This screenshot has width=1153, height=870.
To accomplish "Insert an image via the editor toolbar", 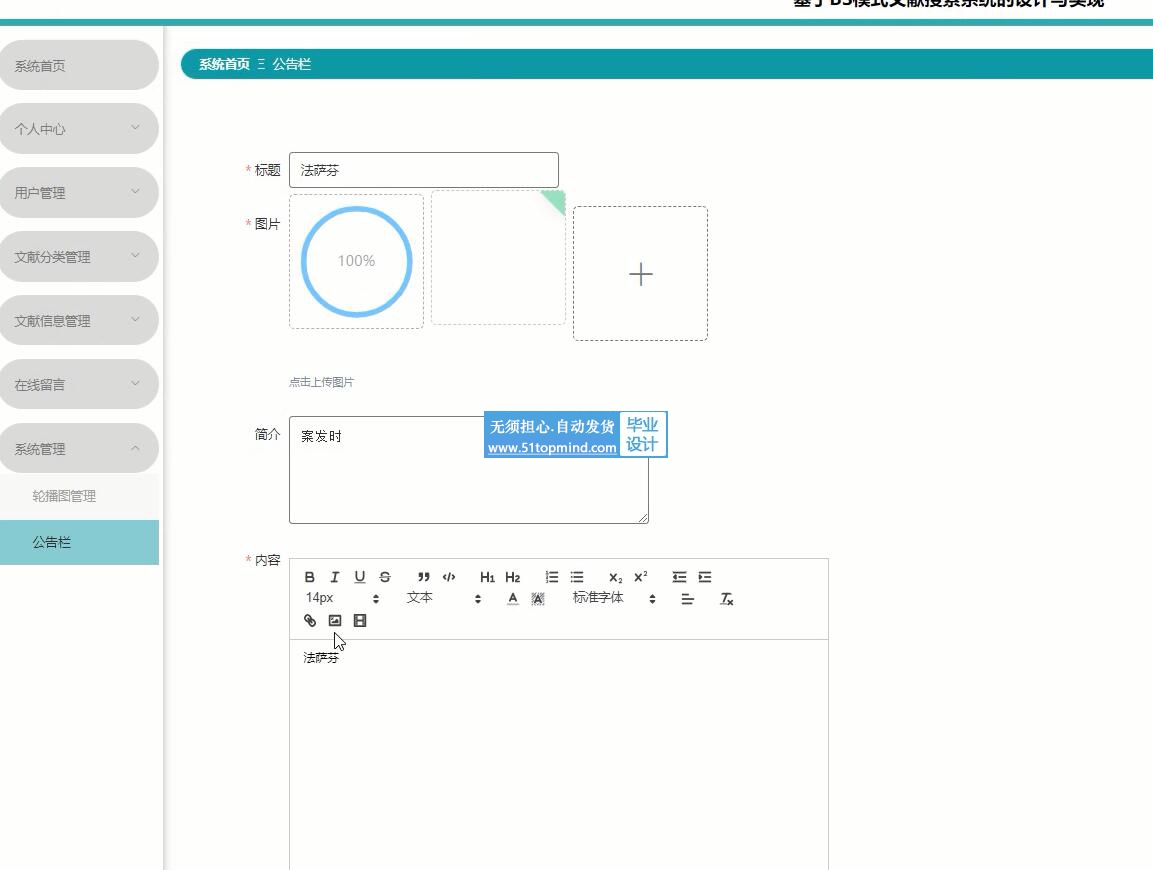I will [335, 621].
